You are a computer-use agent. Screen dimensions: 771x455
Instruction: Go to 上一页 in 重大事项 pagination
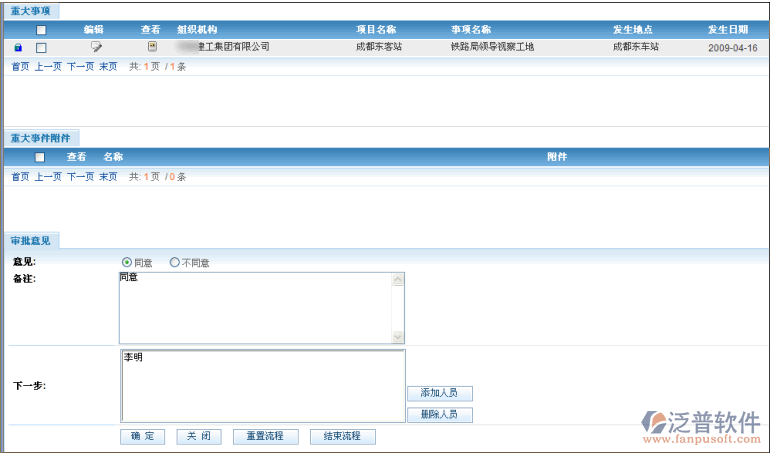[48, 66]
